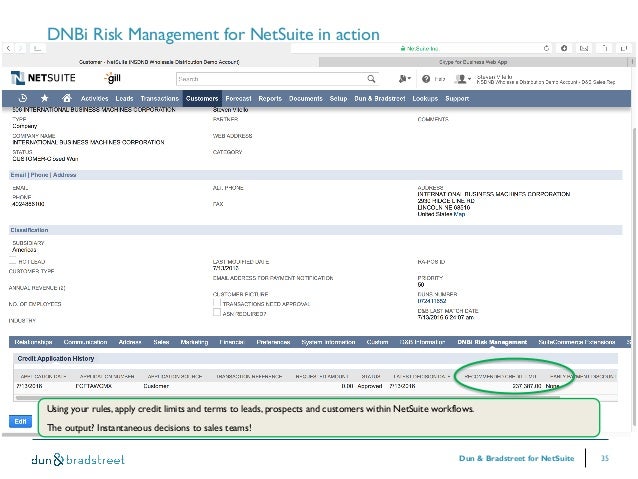Toggle the Hot Lead checkbox
Viewport: 638px width, 479px height.
13,261
